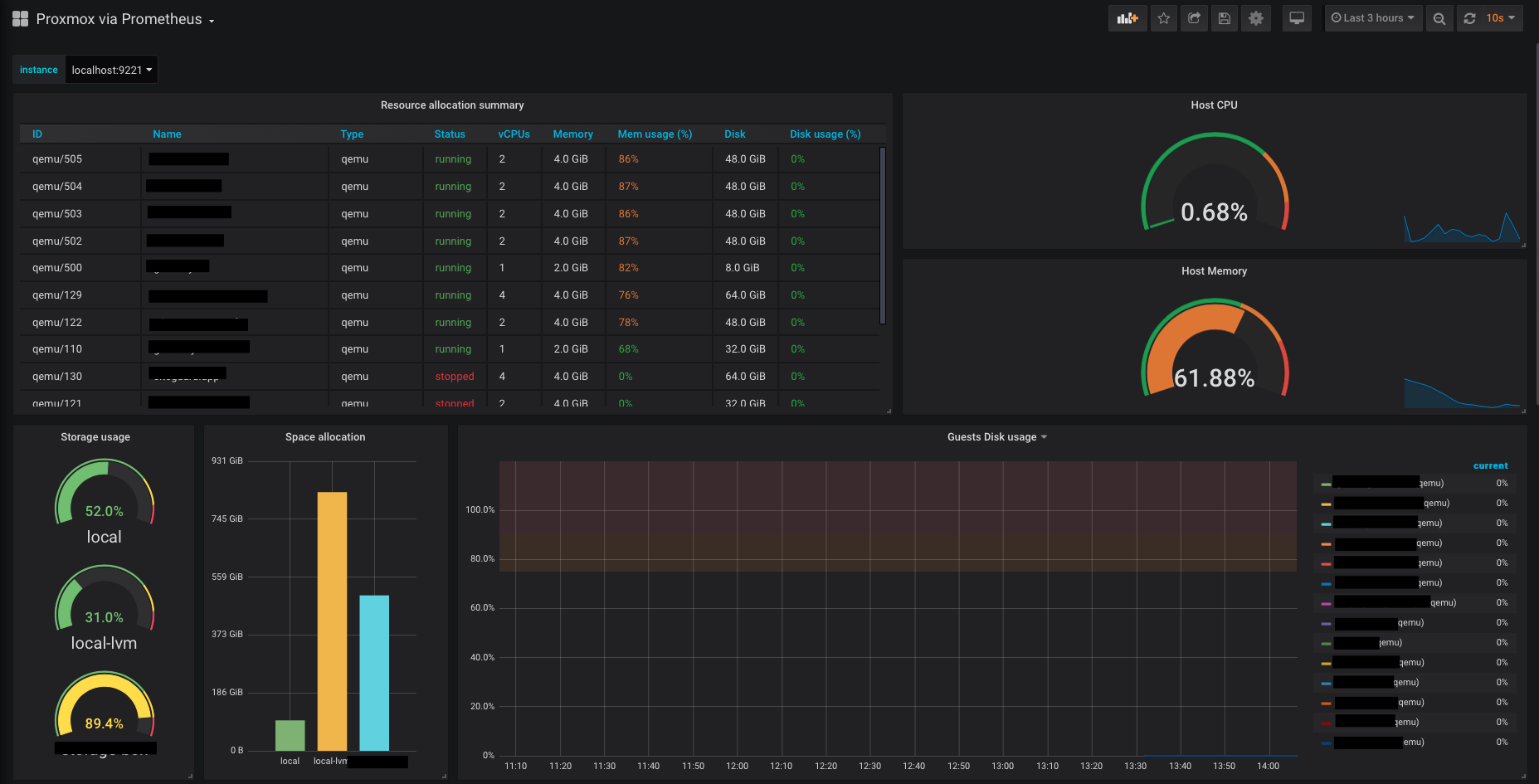Star this dashboard as favorite
The image size is (1539, 784).
click(x=1164, y=18)
